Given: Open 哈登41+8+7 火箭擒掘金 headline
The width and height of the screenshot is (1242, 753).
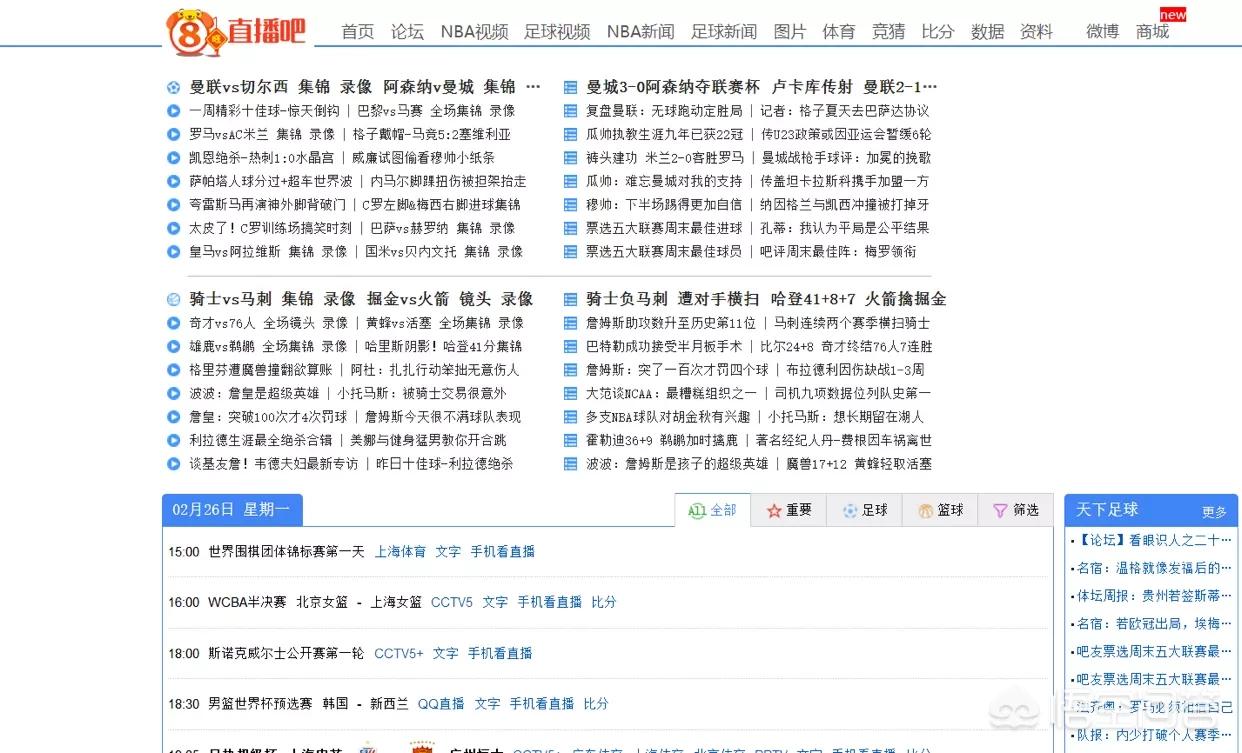Looking at the screenshot, I should click(x=859, y=299).
